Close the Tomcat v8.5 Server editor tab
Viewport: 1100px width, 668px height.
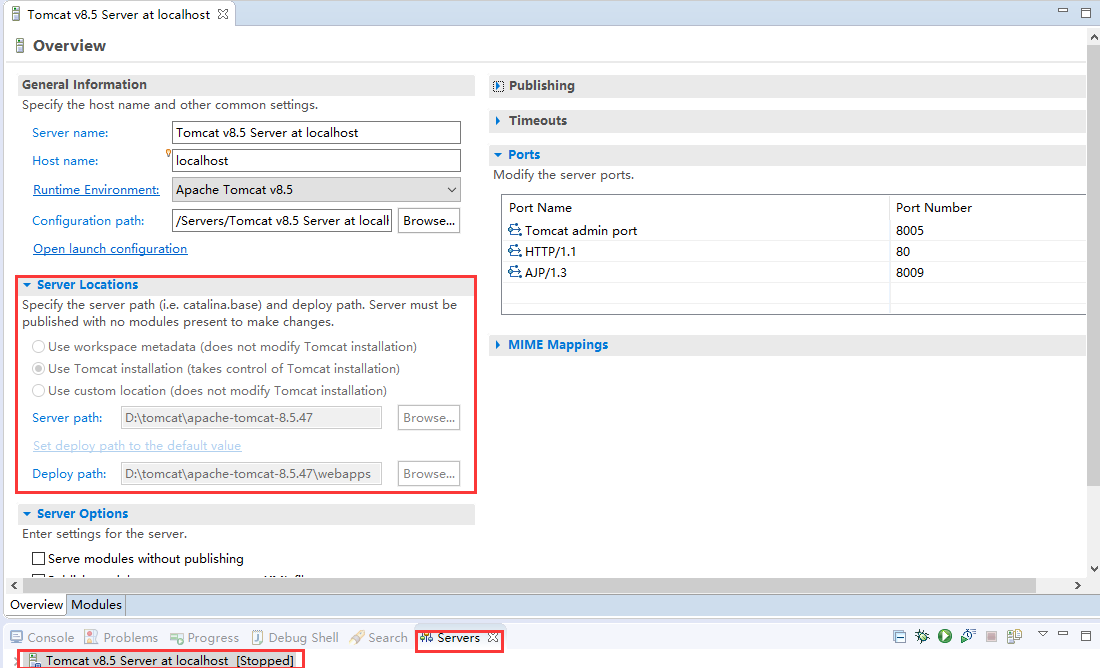pos(223,15)
